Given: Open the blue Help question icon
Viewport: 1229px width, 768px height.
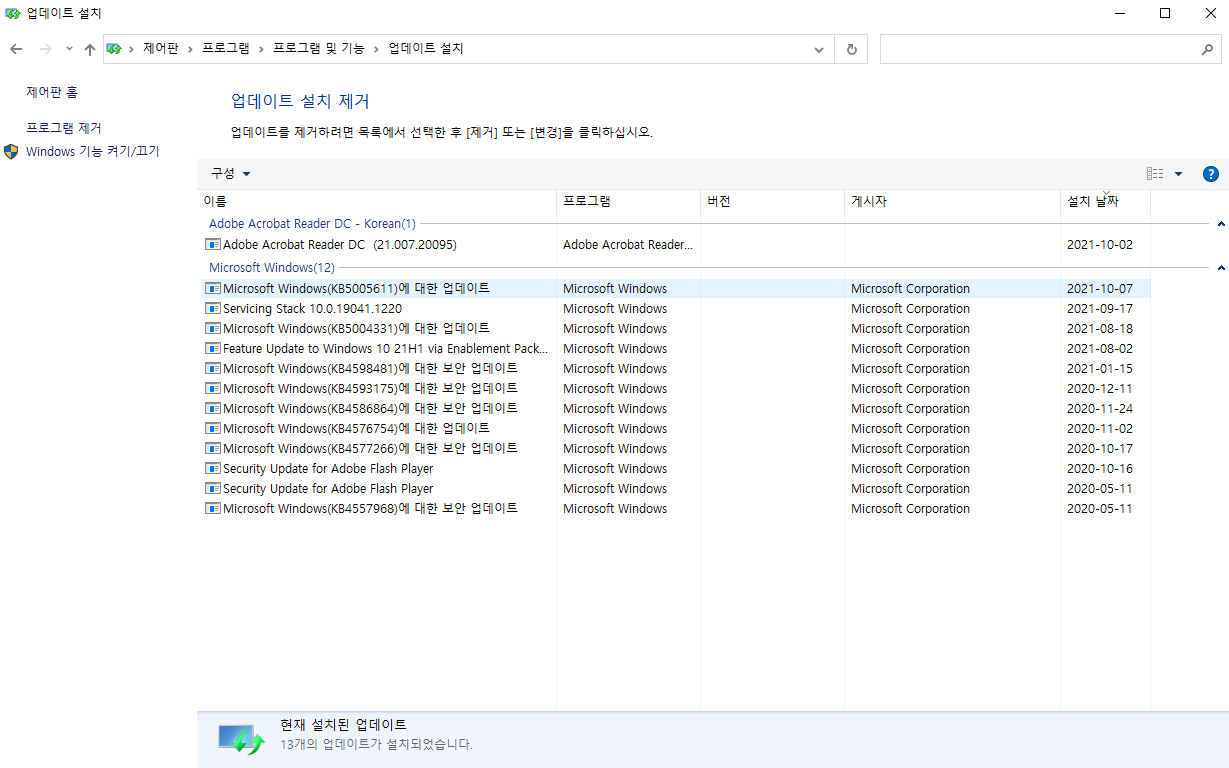Looking at the screenshot, I should [x=1210, y=173].
